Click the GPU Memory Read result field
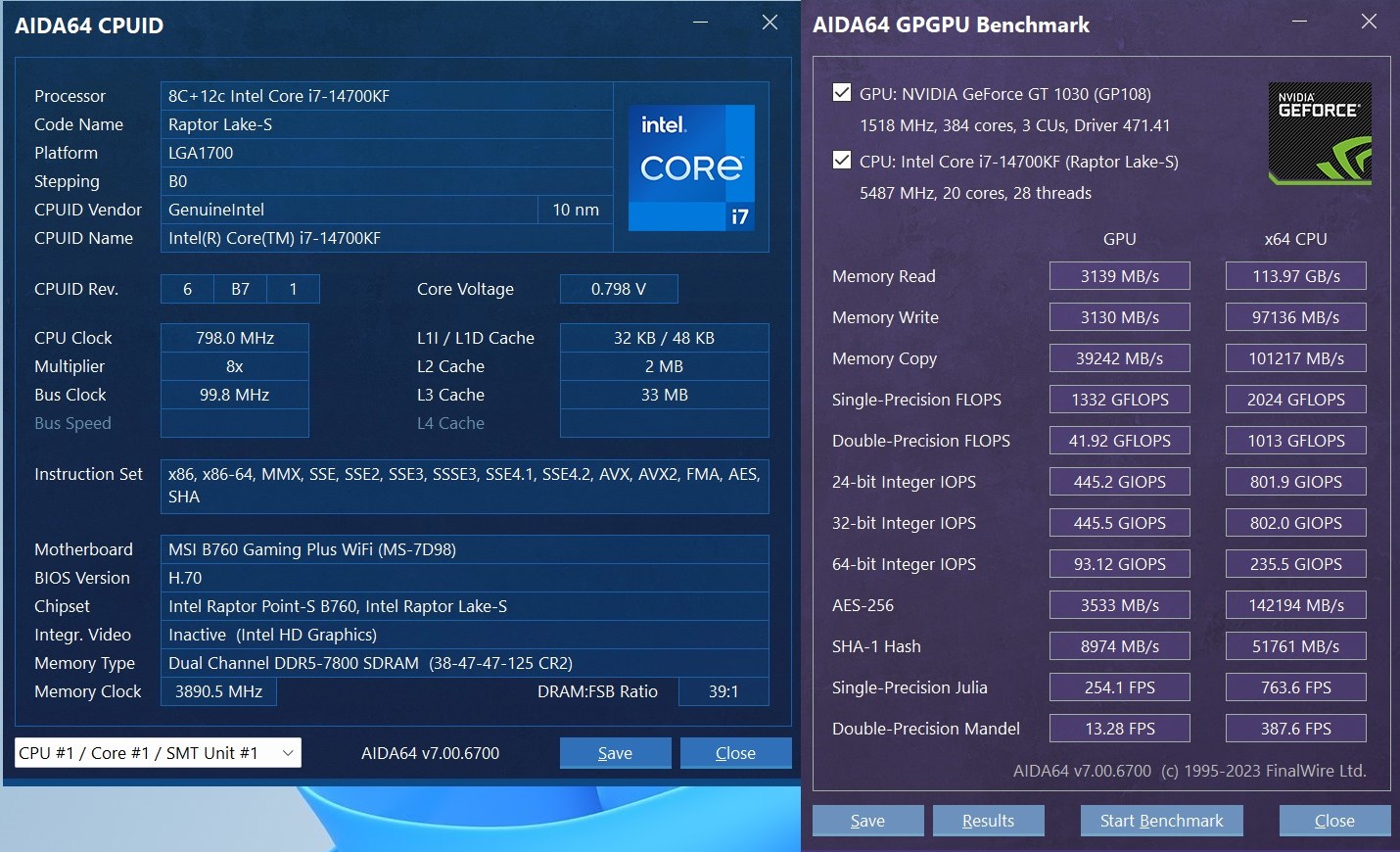 [x=1119, y=276]
